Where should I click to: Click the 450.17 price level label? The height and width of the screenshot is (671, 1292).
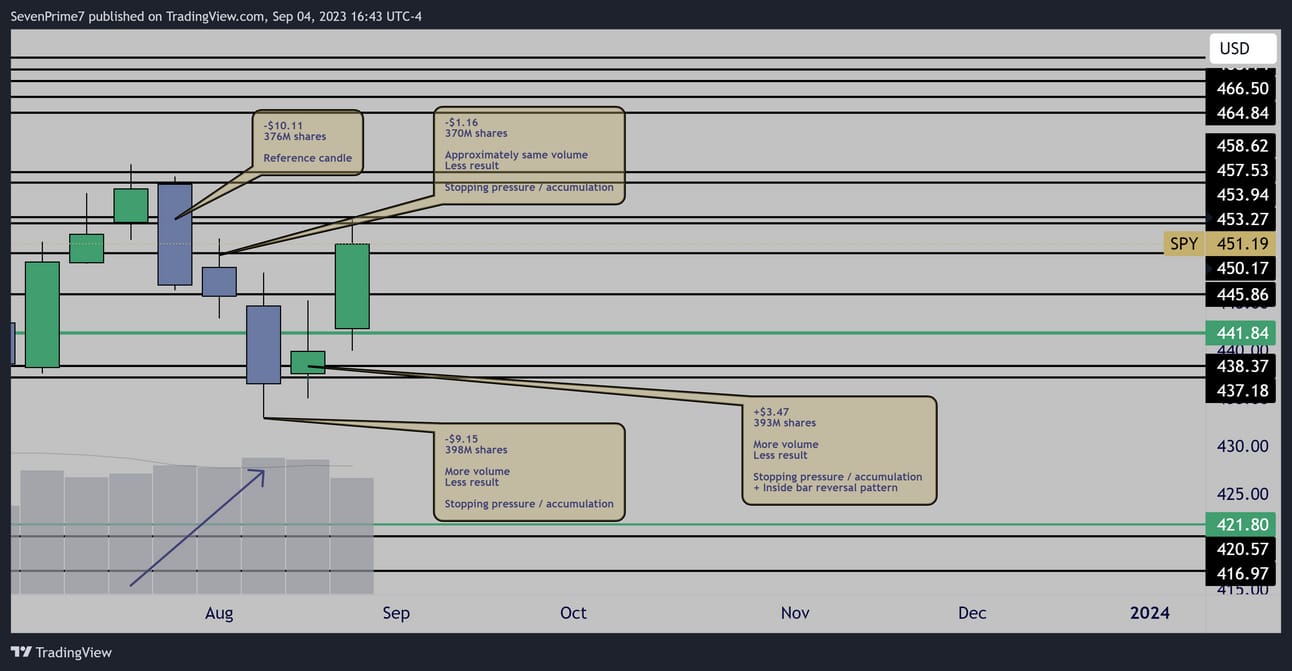(x=1242, y=268)
